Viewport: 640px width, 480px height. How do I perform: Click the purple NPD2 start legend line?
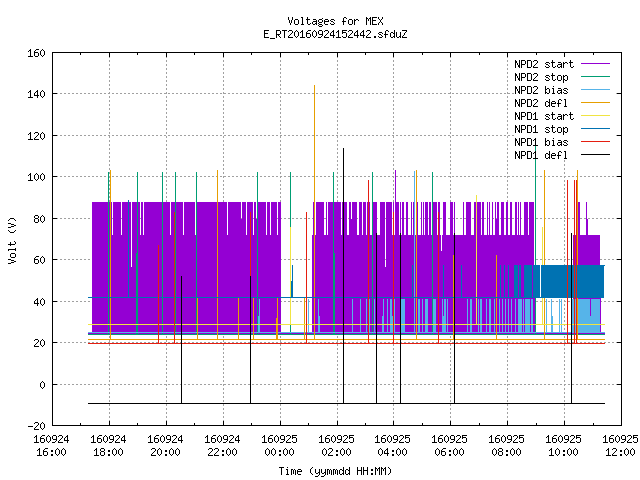click(595, 64)
